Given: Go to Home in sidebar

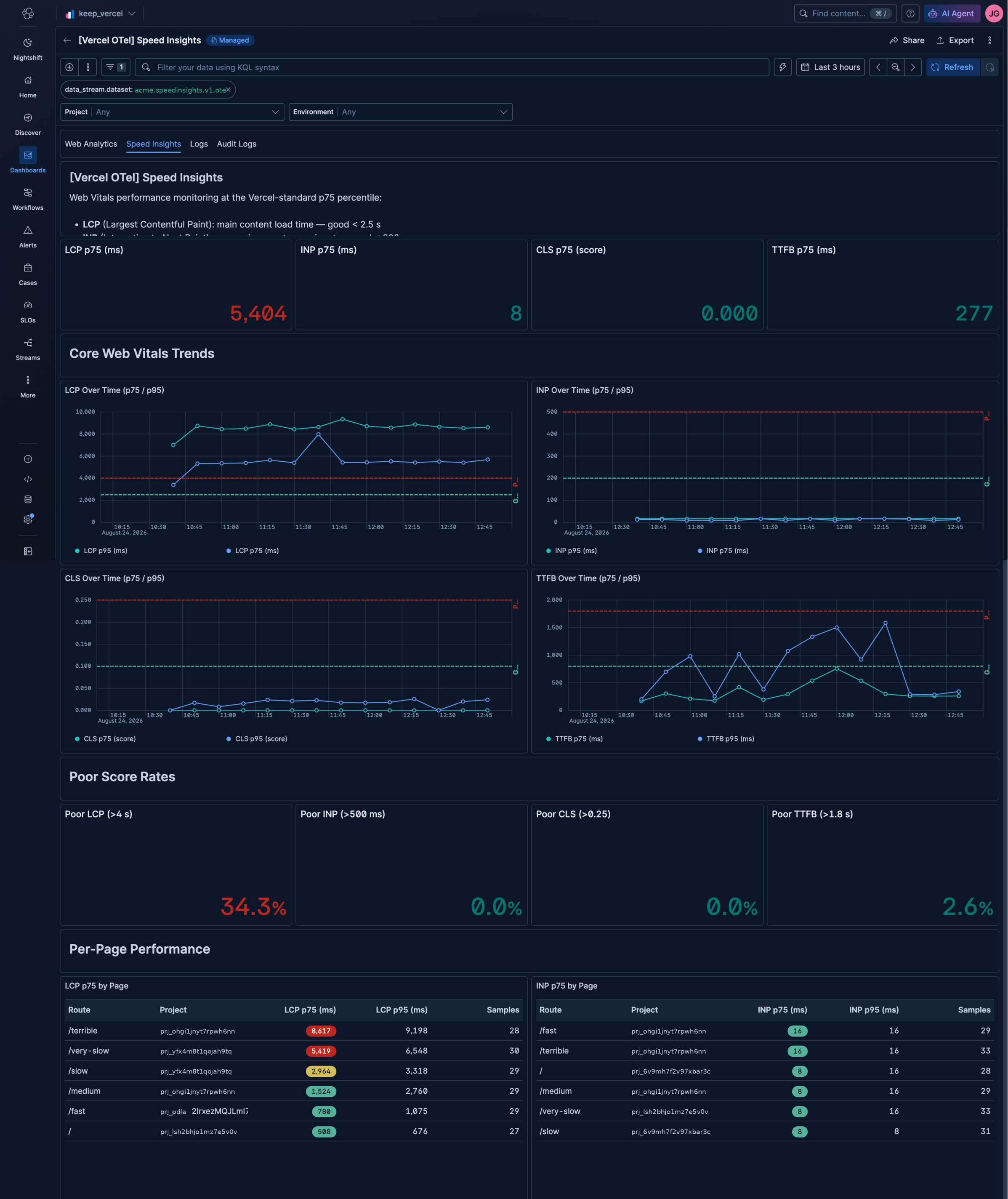Looking at the screenshot, I should (x=27, y=87).
